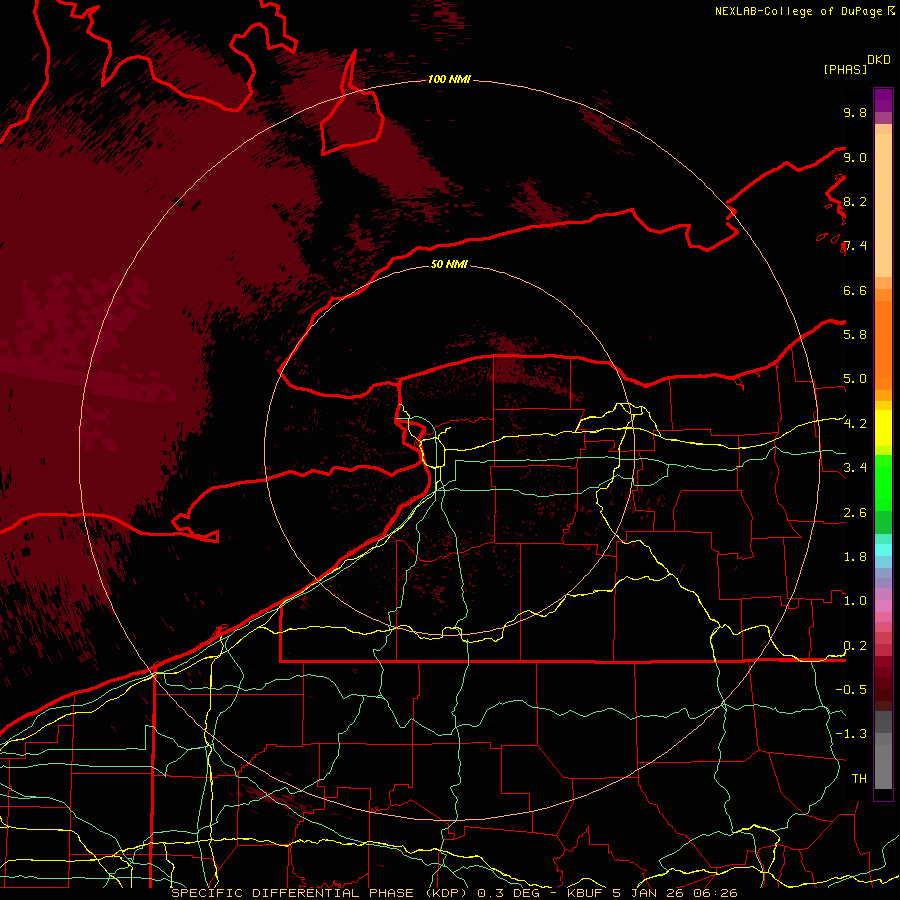Click the 5.0 value on the color scale
Viewport: 900px width, 900px height.
tap(855, 379)
